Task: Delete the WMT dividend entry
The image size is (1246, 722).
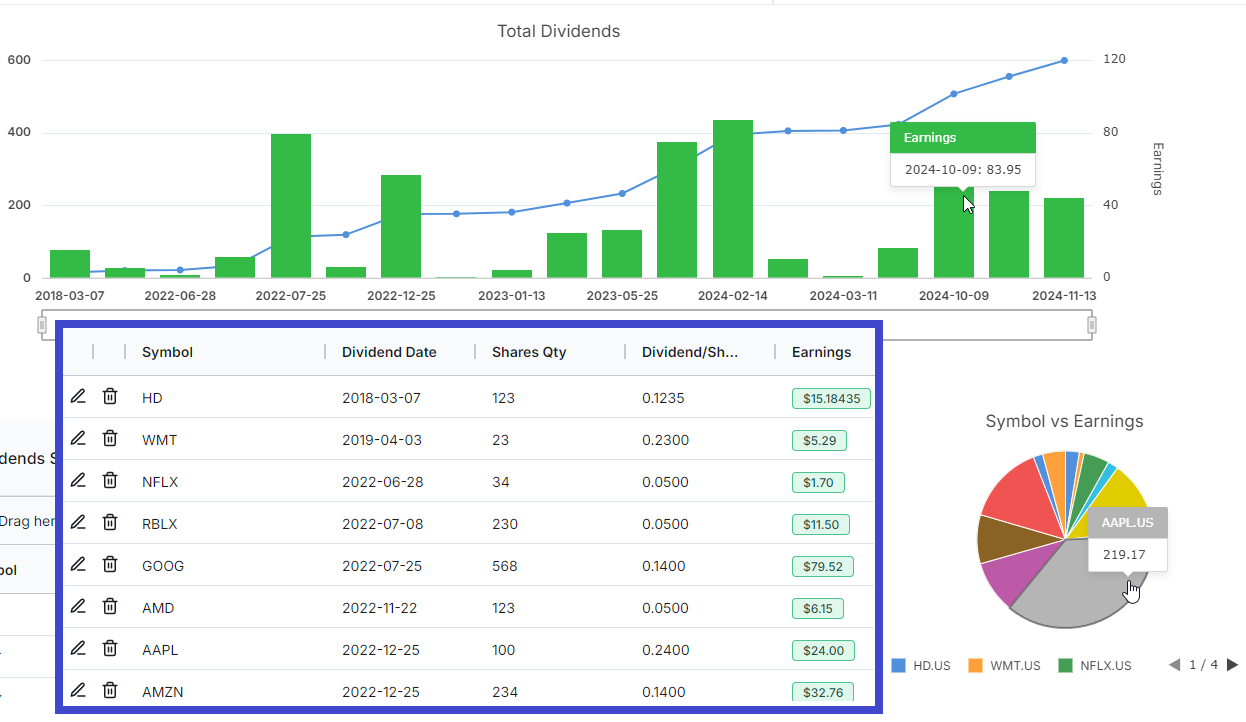Action: pos(110,439)
